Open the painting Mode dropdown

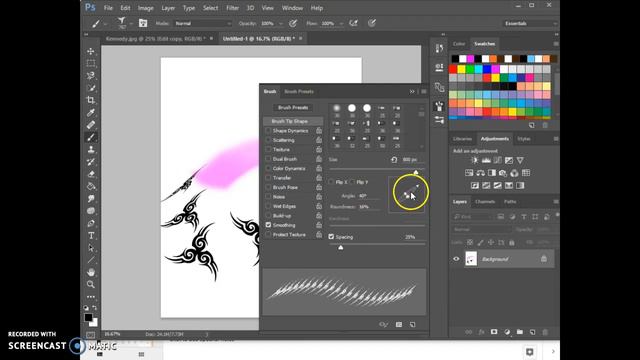tap(203, 24)
